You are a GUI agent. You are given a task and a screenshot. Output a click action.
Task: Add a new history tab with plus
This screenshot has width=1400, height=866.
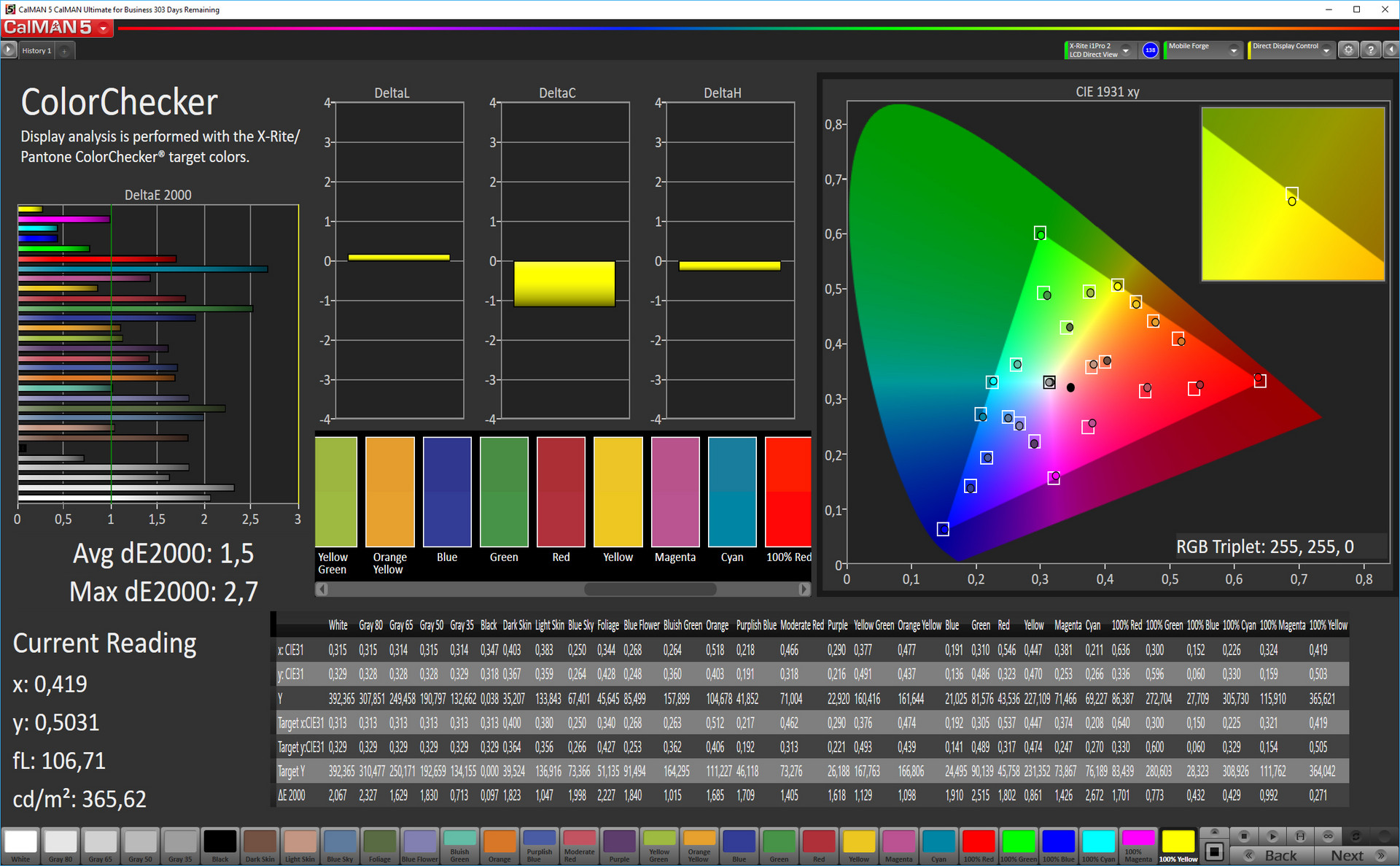click(x=65, y=50)
